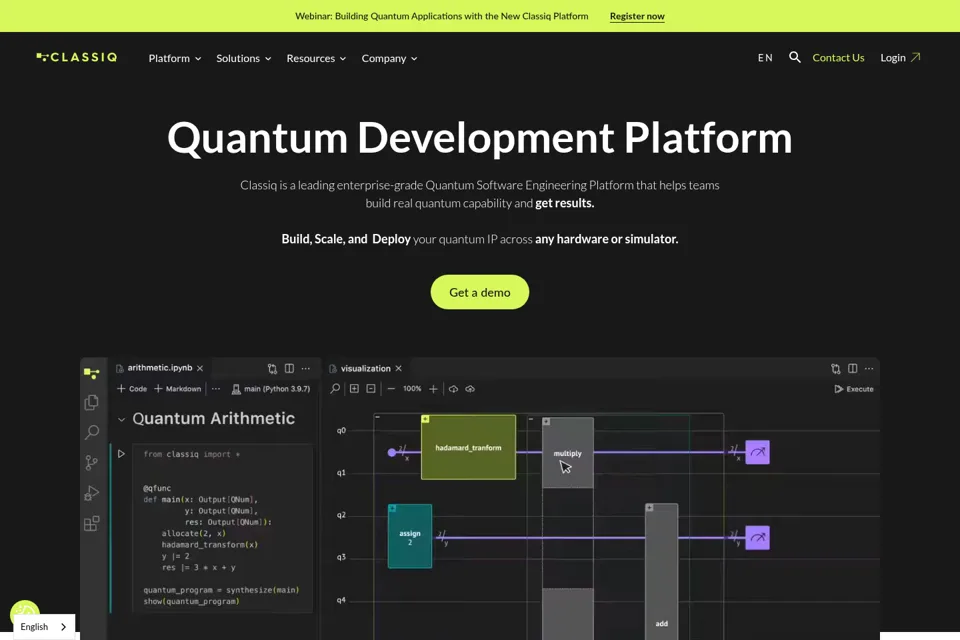Add a Code cell to notebook

[x=132, y=389]
